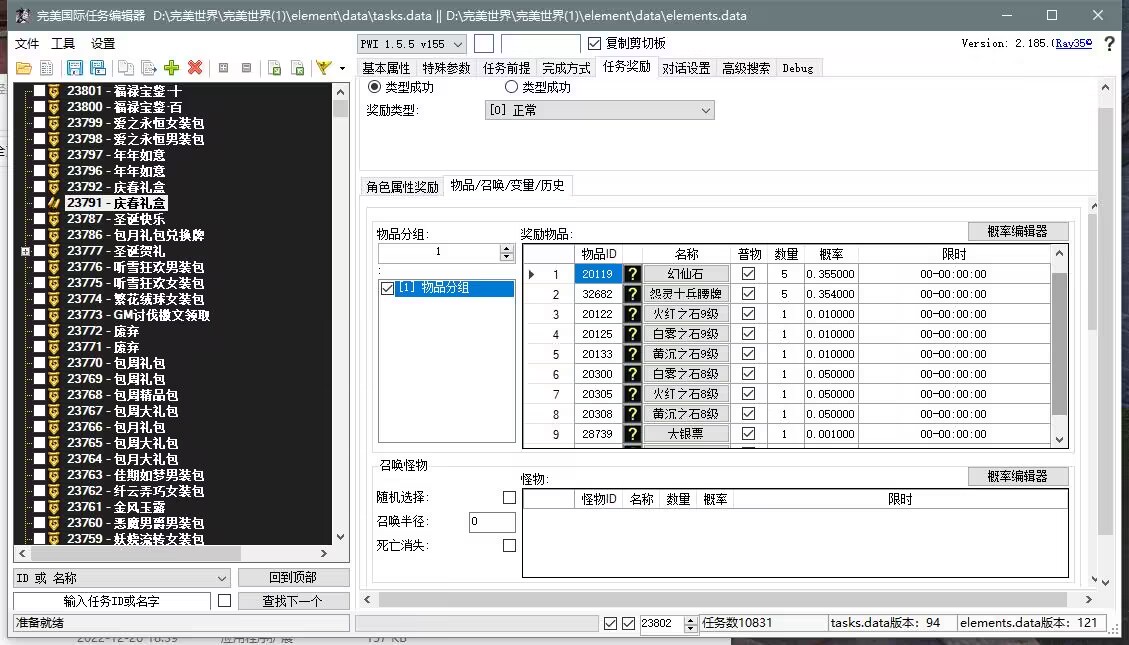
Task: Click the task tree horizontal scrollbar
Action: coord(136,554)
